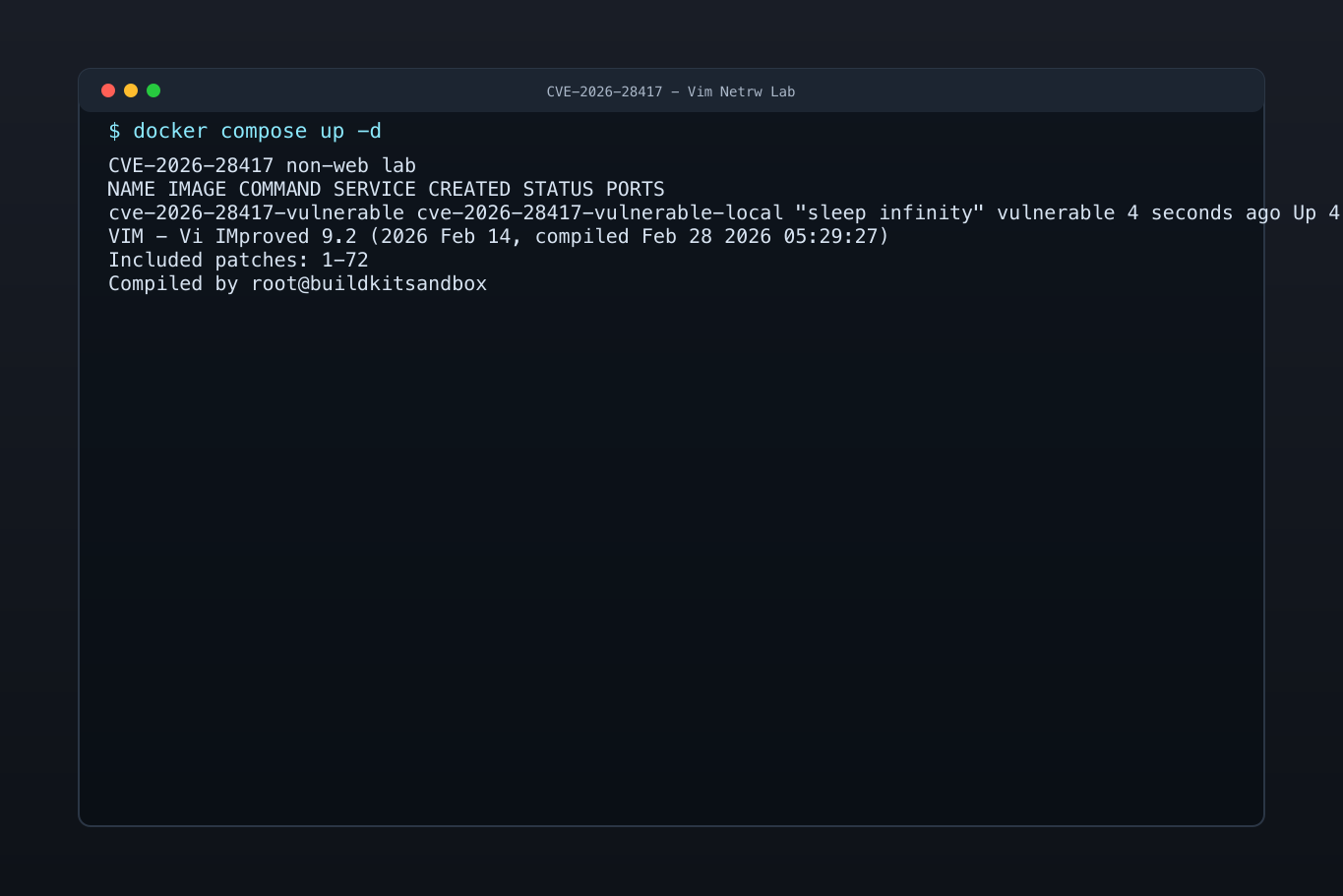Click the window title CVE-2026-28417 - Vim Netrw Lab

coord(671,90)
